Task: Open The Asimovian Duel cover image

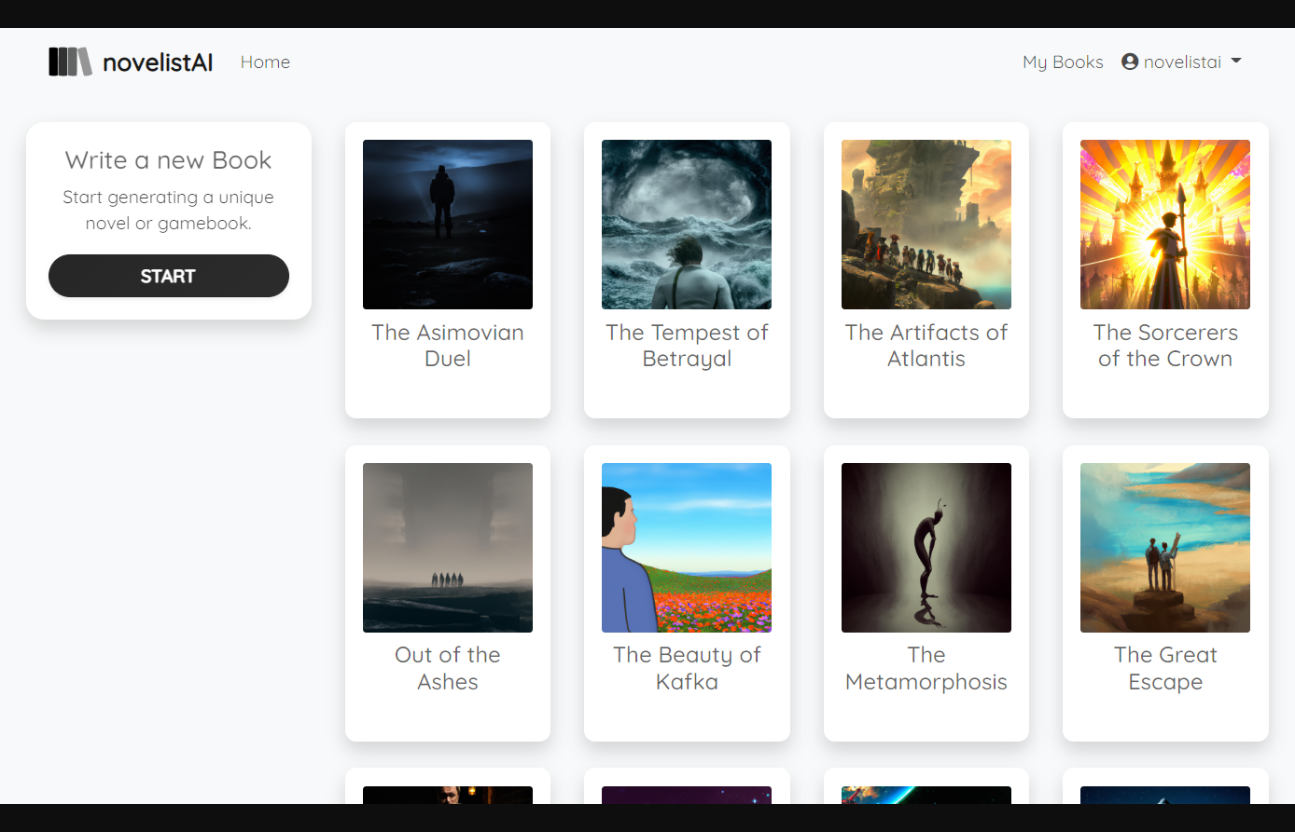Action: pos(447,224)
